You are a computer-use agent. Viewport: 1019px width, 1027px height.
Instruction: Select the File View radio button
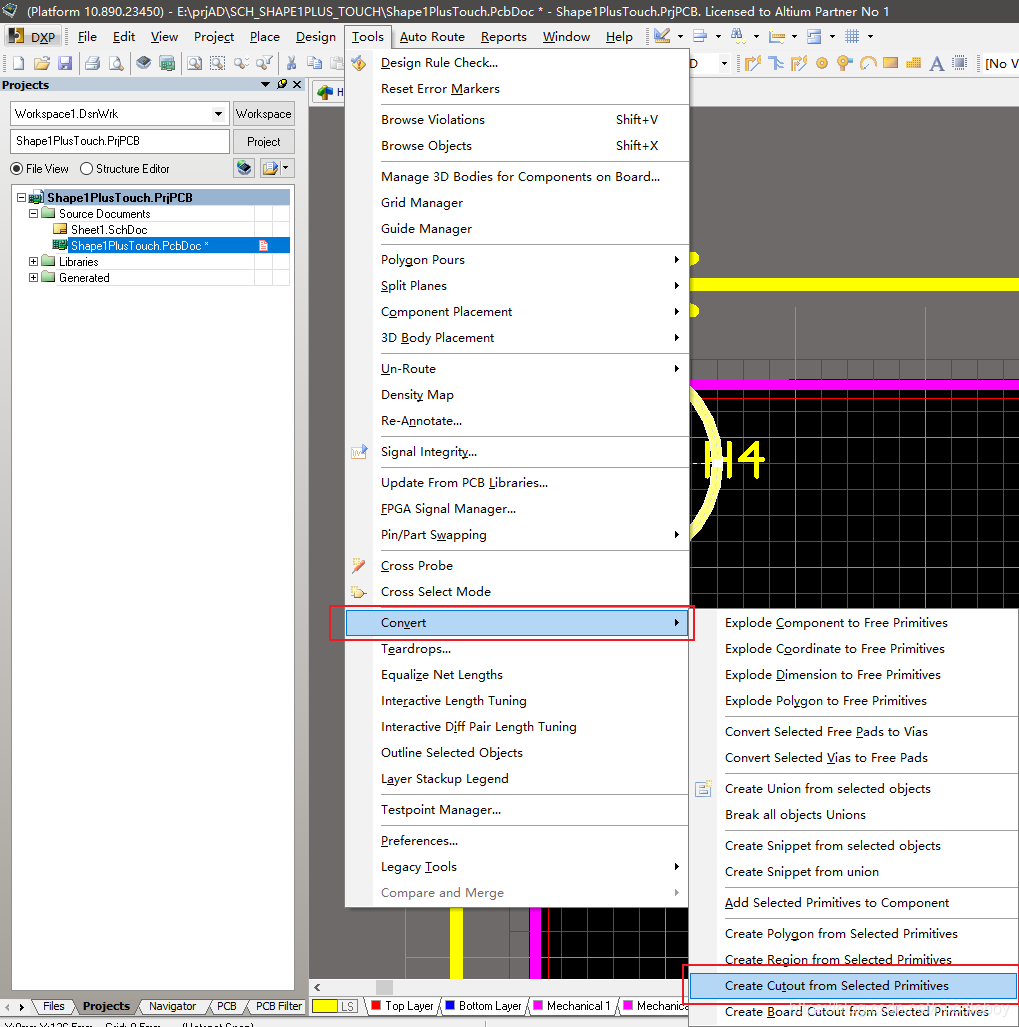click(17, 169)
